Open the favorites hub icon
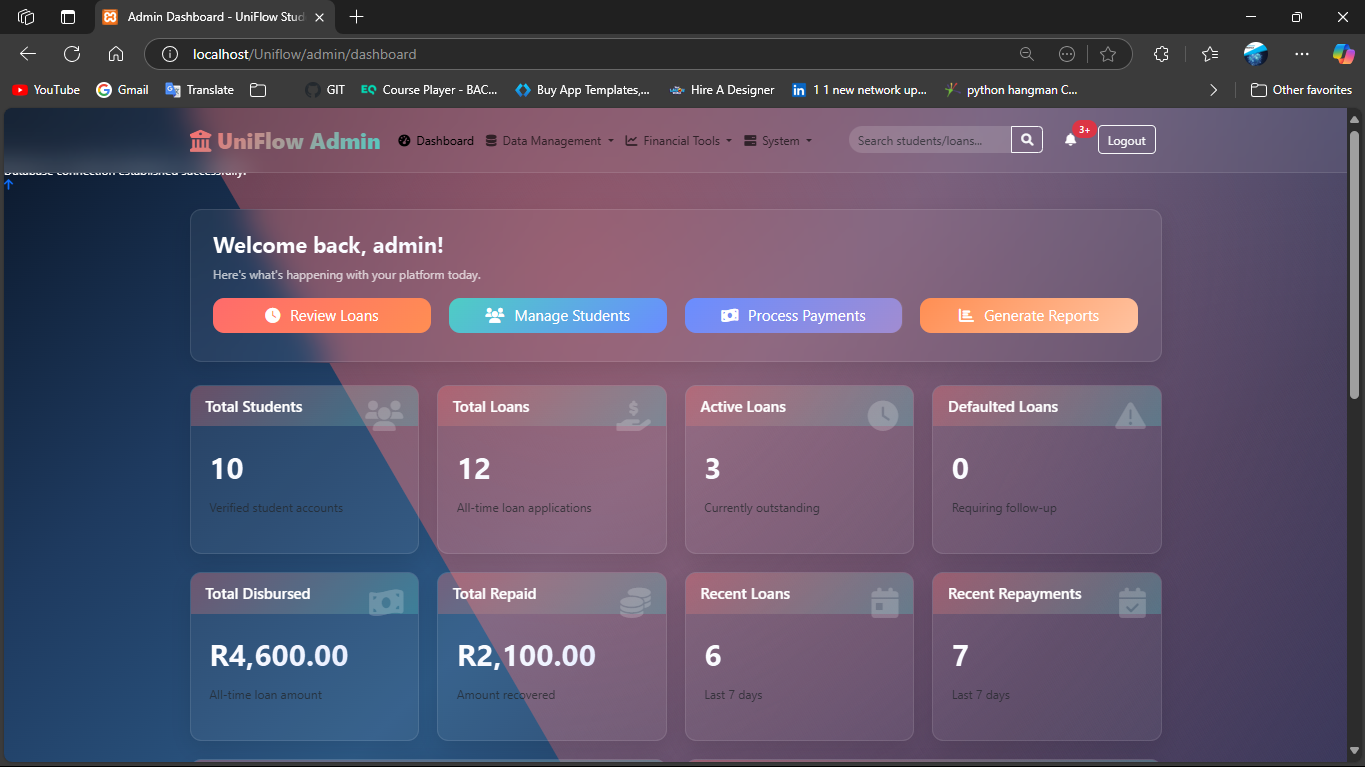This screenshot has width=1365, height=767. (1210, 54)
